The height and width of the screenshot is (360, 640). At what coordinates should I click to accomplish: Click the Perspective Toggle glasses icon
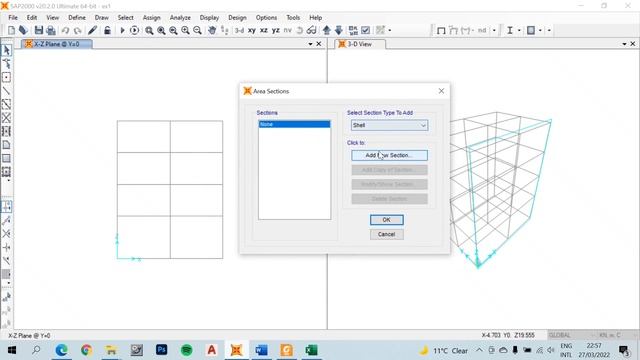pyautogui.click(x=311, y=30)
